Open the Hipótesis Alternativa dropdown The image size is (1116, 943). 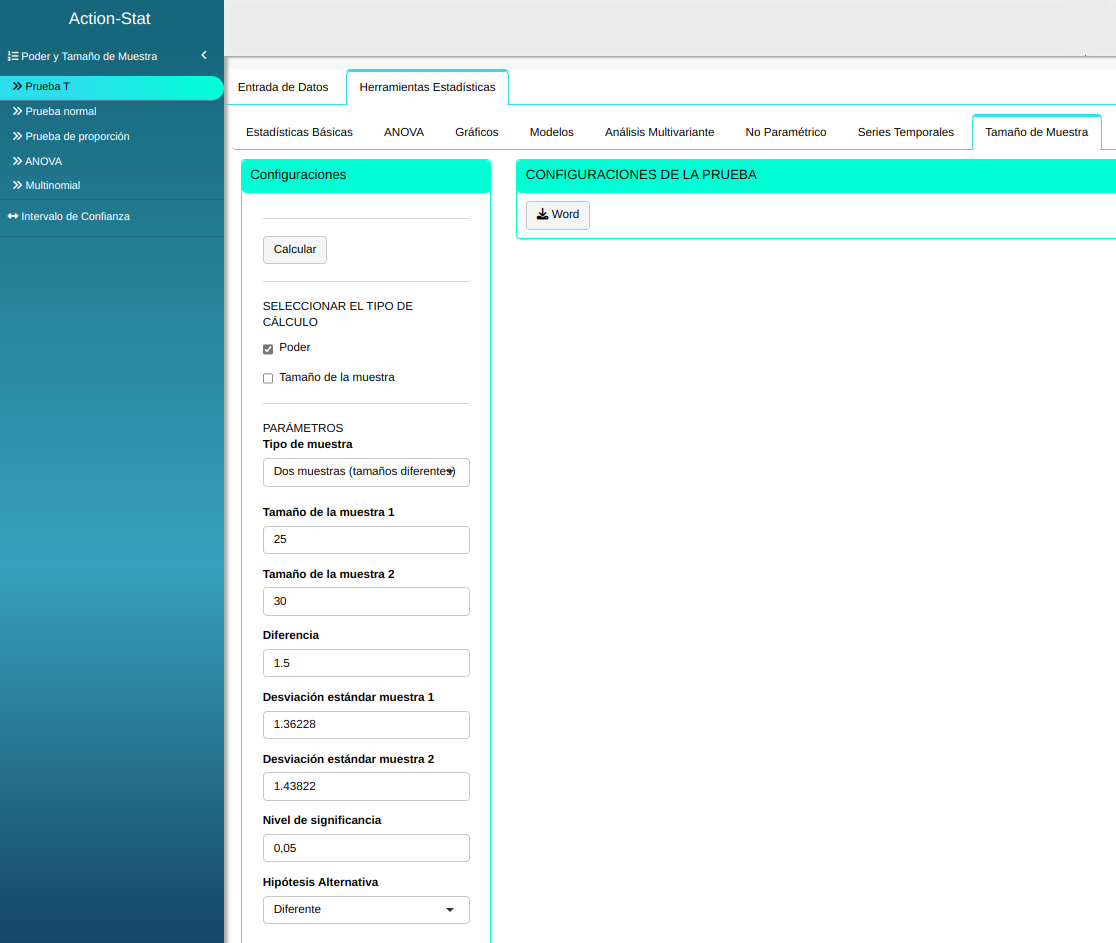pyautogui.click(x=366, y=910)
